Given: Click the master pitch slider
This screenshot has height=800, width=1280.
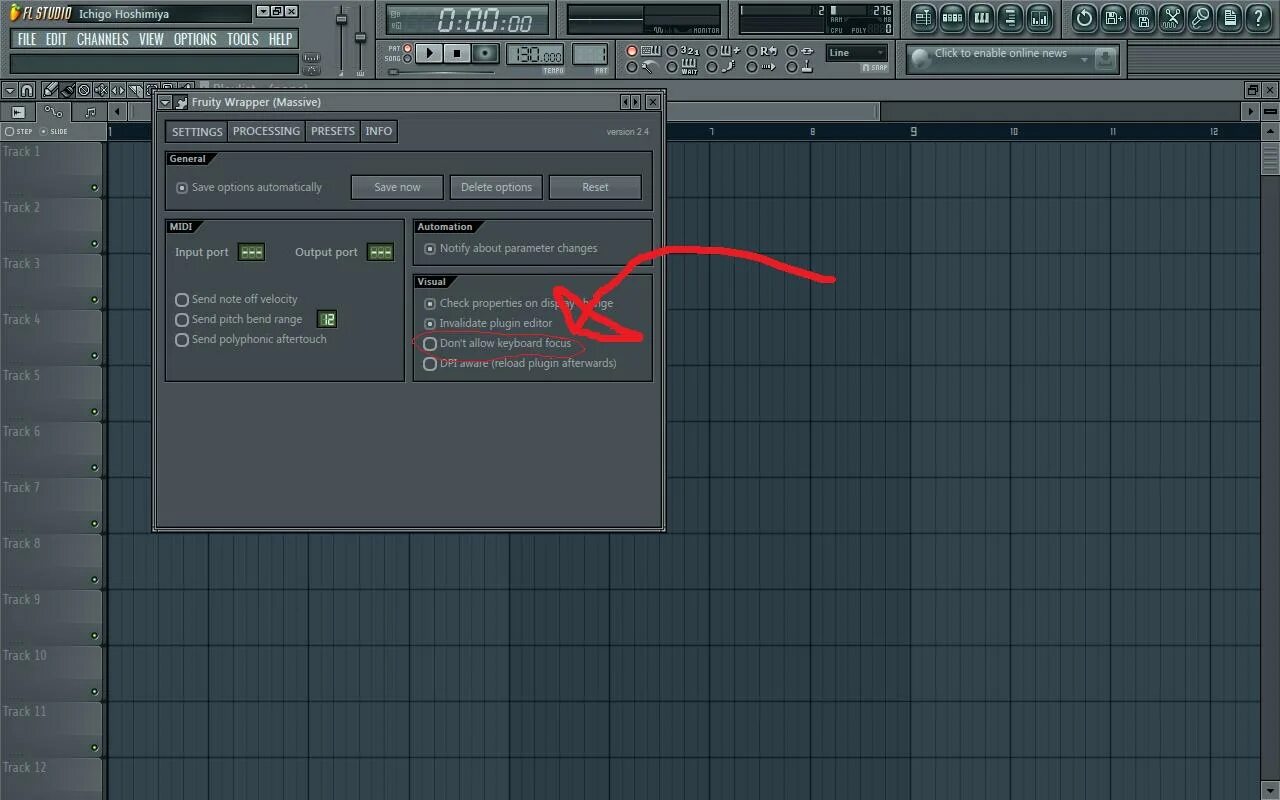Looking at the screenshot, I should 361,38.
